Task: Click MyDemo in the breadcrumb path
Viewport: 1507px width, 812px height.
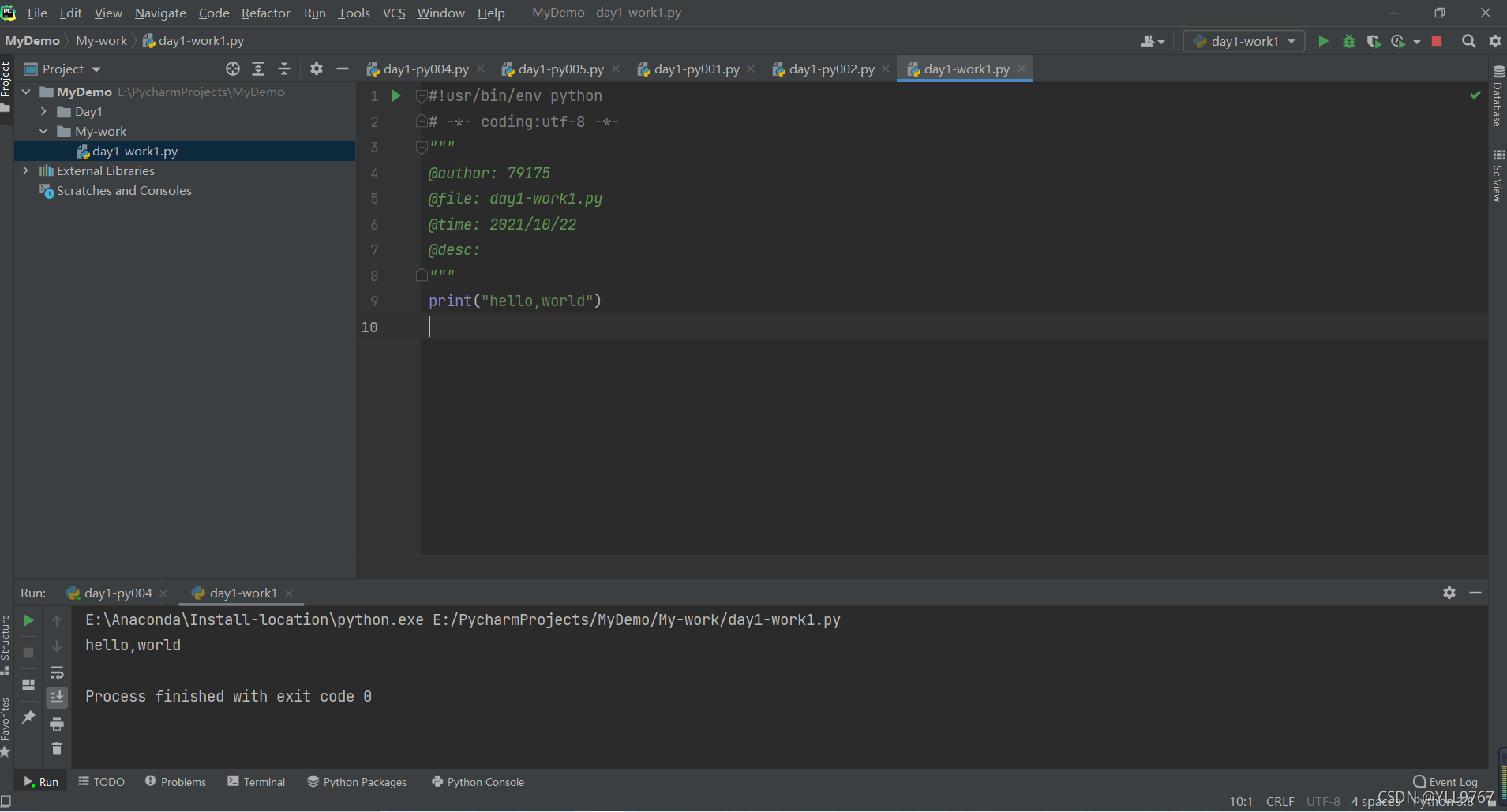Action: coord(32,40)
